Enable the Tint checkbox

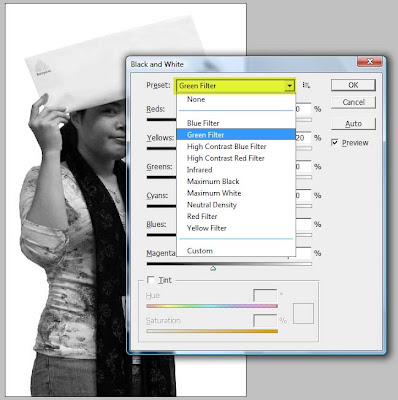click(151, 279)
